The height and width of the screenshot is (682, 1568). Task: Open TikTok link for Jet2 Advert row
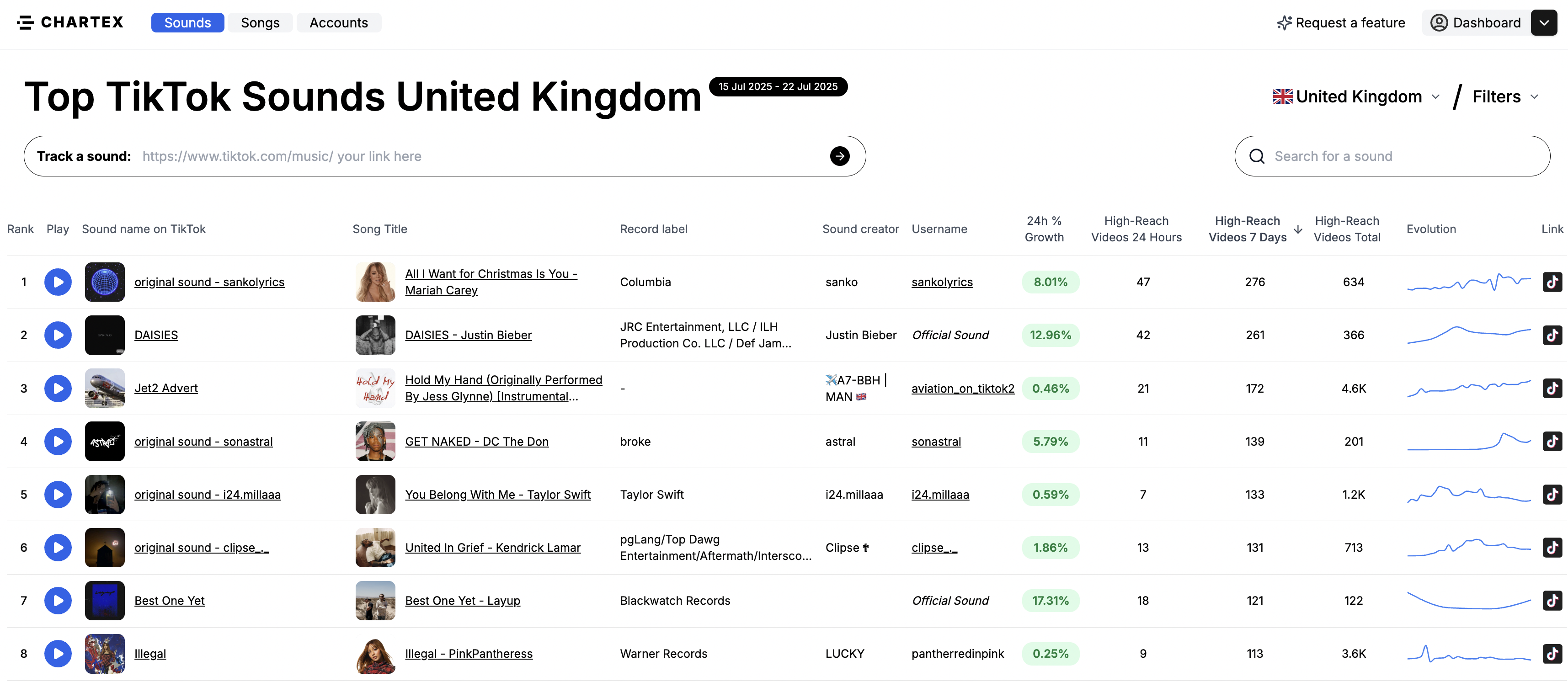coord(1552,388)
